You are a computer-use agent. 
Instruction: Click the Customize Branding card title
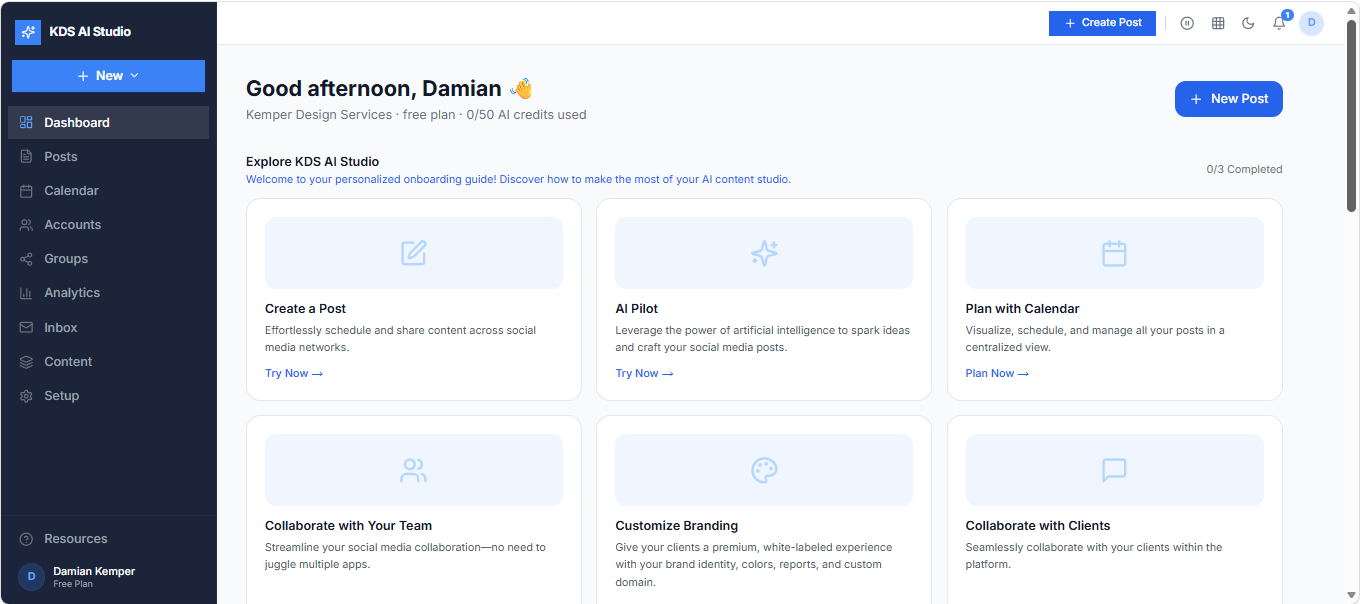(676, 526)
